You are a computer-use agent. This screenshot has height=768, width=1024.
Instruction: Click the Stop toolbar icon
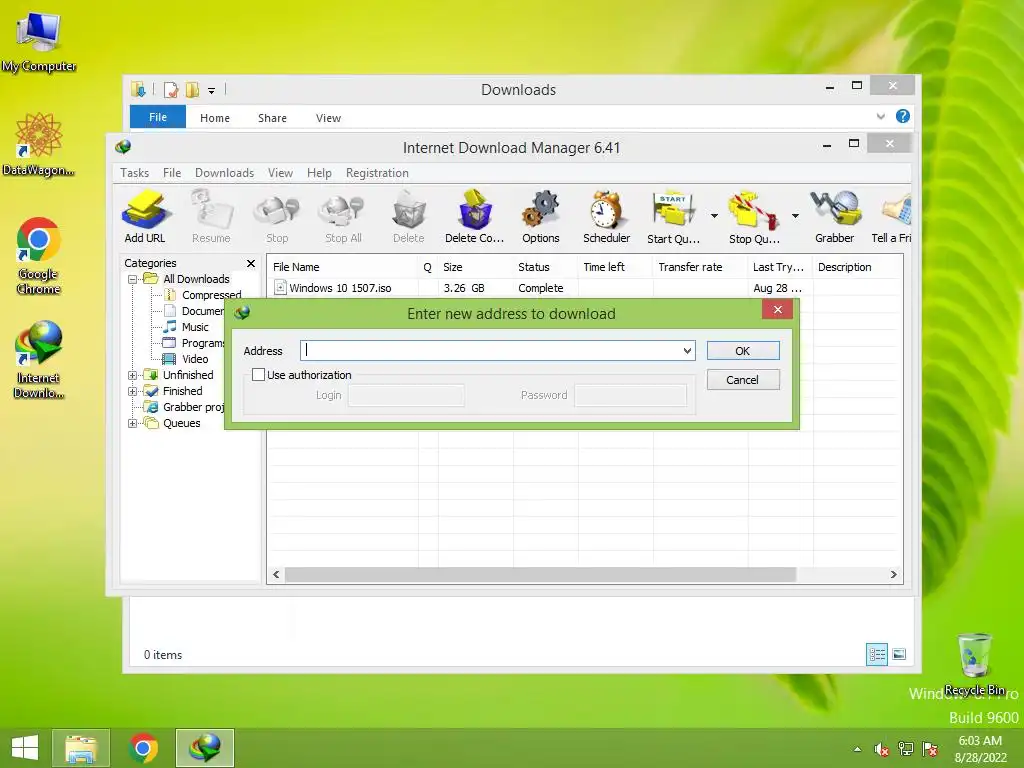(x=277, y=217)
